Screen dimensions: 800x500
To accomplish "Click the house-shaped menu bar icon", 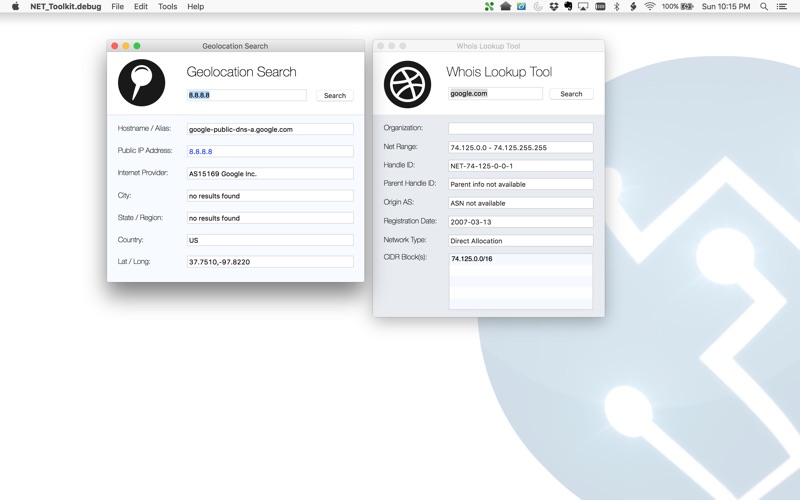I will tap(505, 7).
